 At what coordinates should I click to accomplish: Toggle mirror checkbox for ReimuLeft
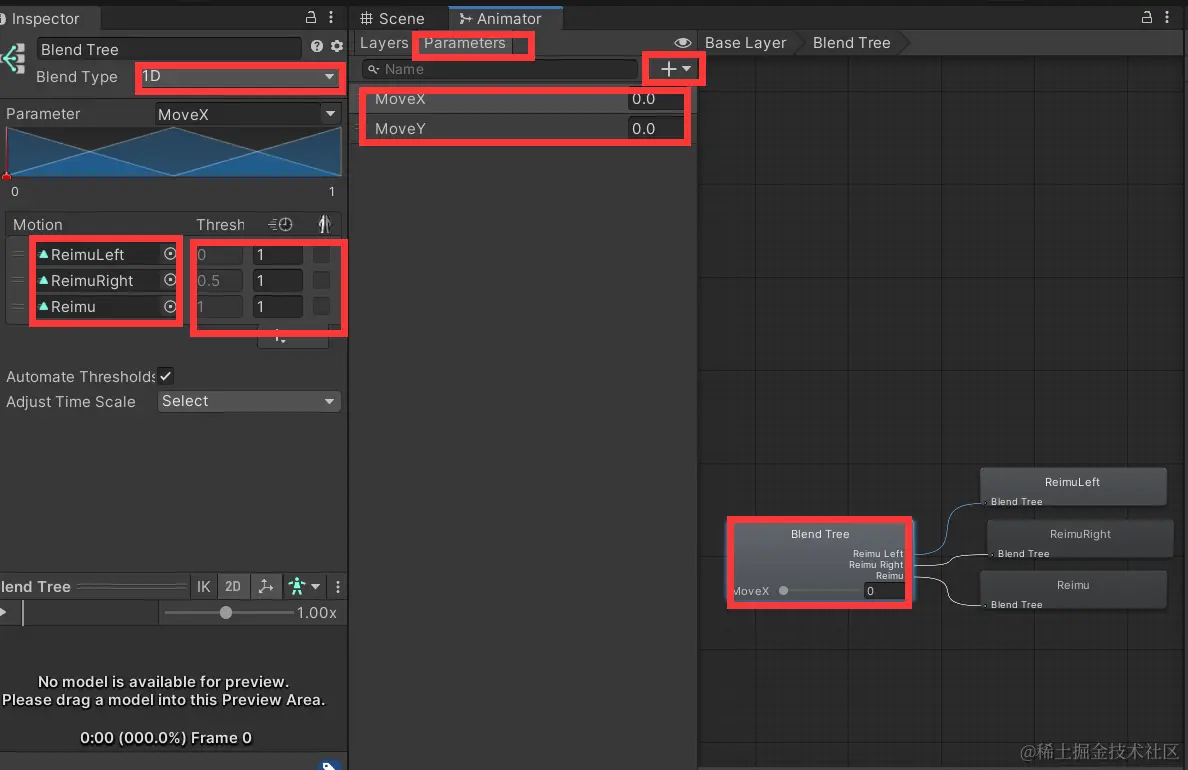coord(321,255)
